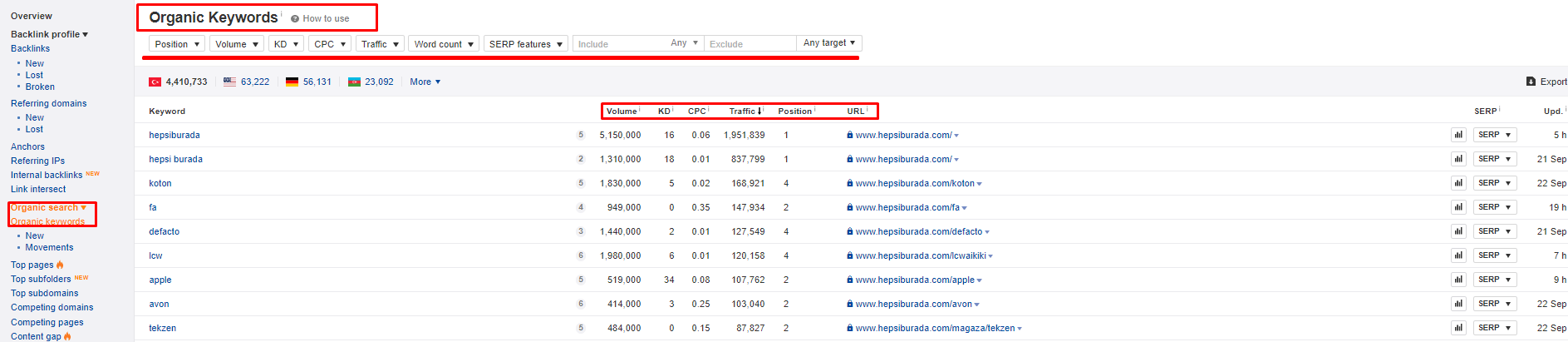Sort table by Position column
1568x342 pixels.
click(795, 111)
